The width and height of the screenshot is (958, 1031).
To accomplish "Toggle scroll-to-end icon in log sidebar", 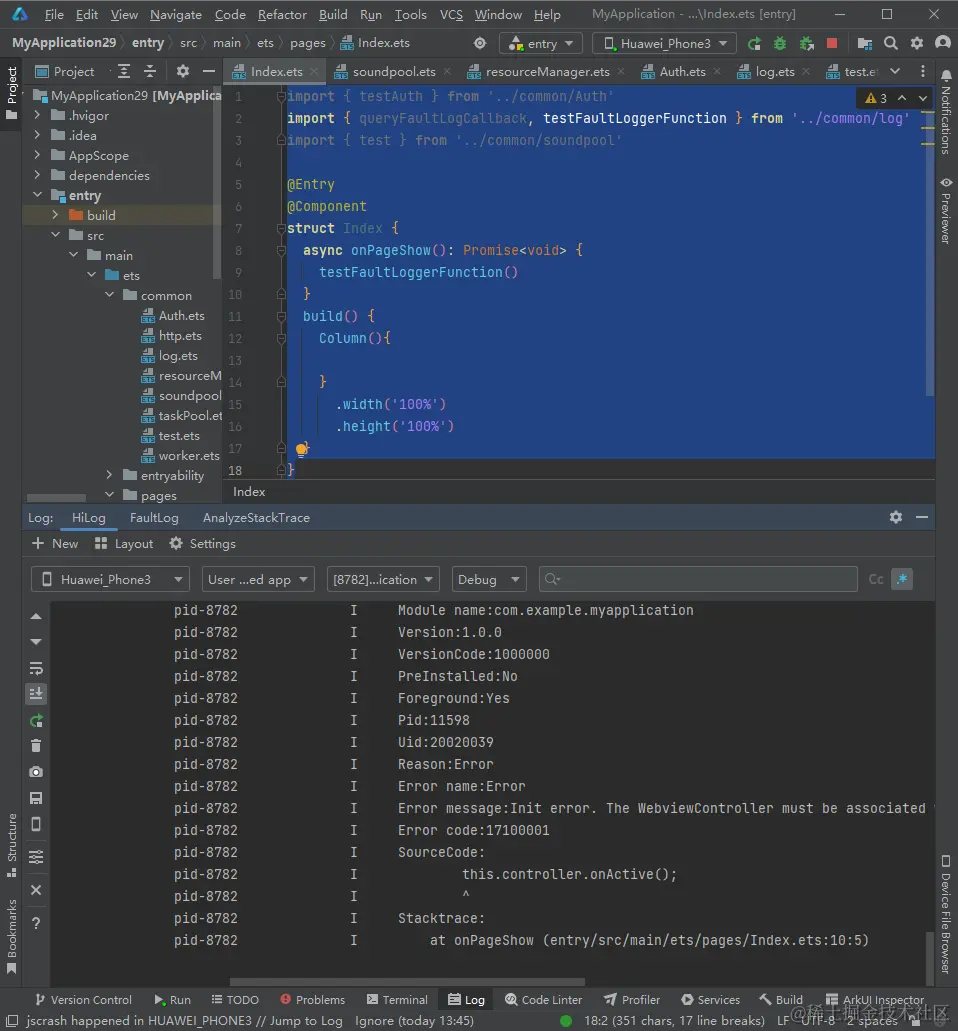I will coord(36,694).
